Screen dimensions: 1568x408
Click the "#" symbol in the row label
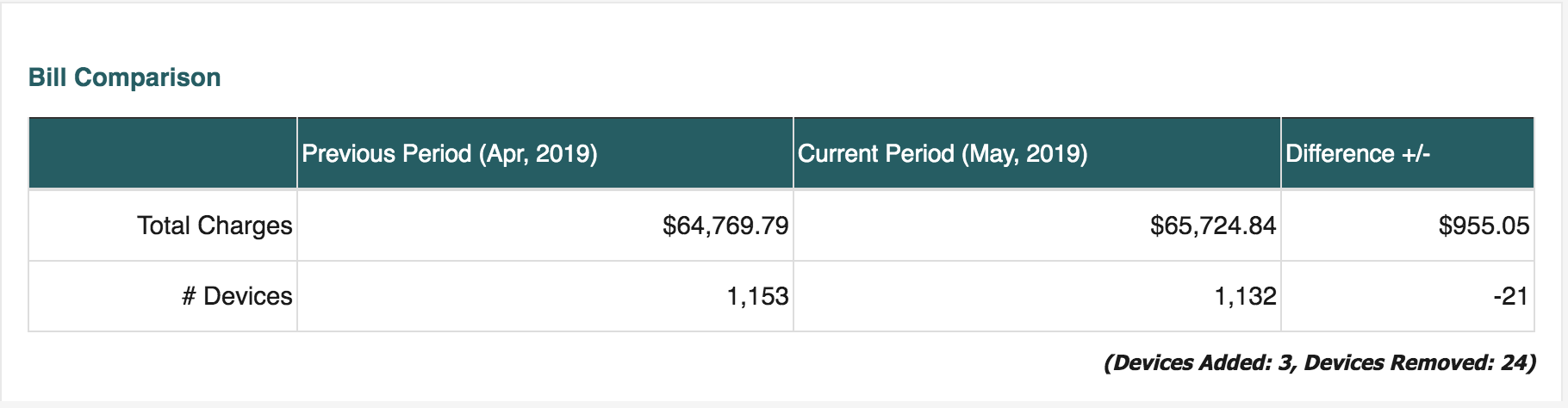pyautogui.click(x=190, y=296)
